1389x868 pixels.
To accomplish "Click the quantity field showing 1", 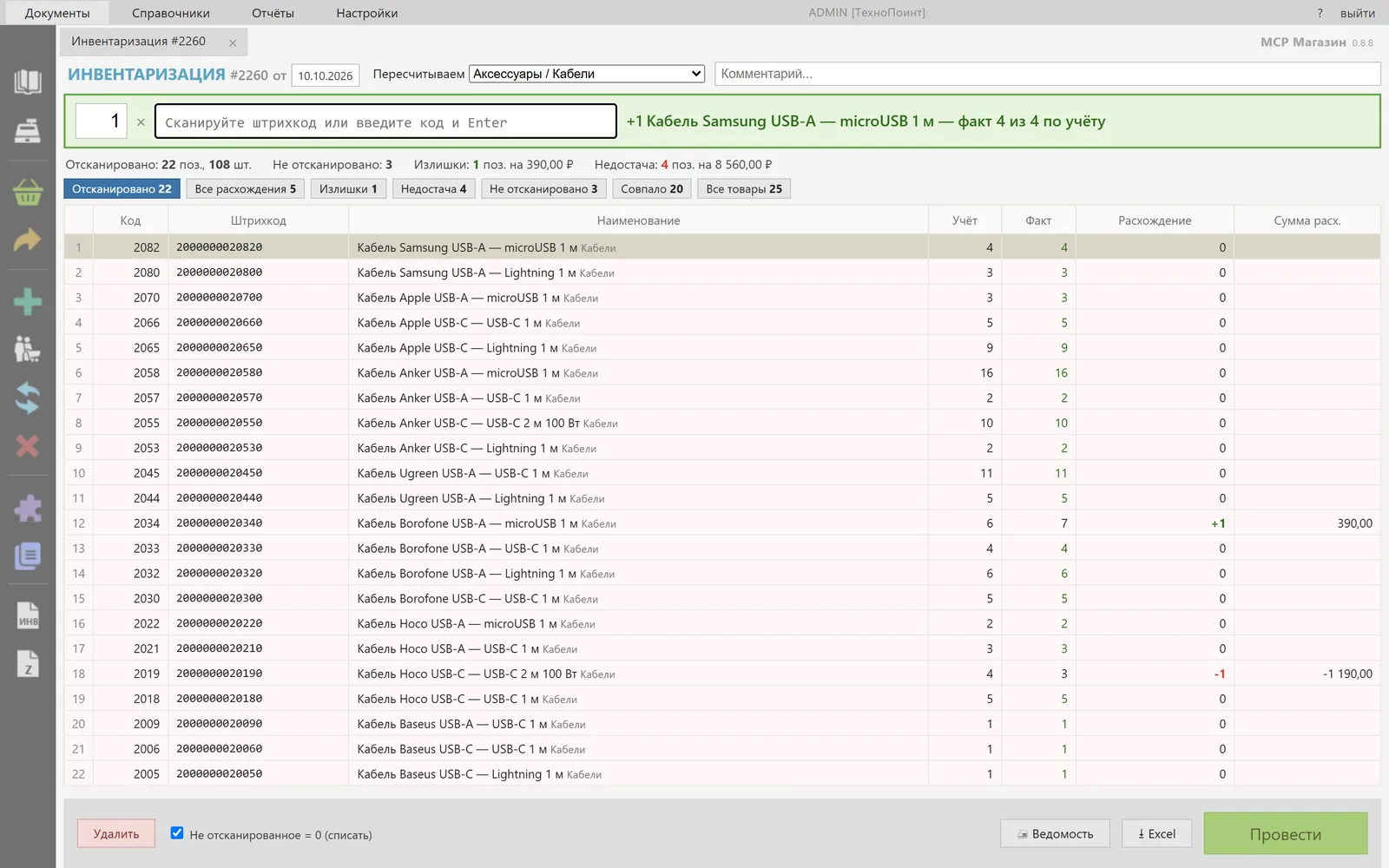I will (x=102, y=122).
